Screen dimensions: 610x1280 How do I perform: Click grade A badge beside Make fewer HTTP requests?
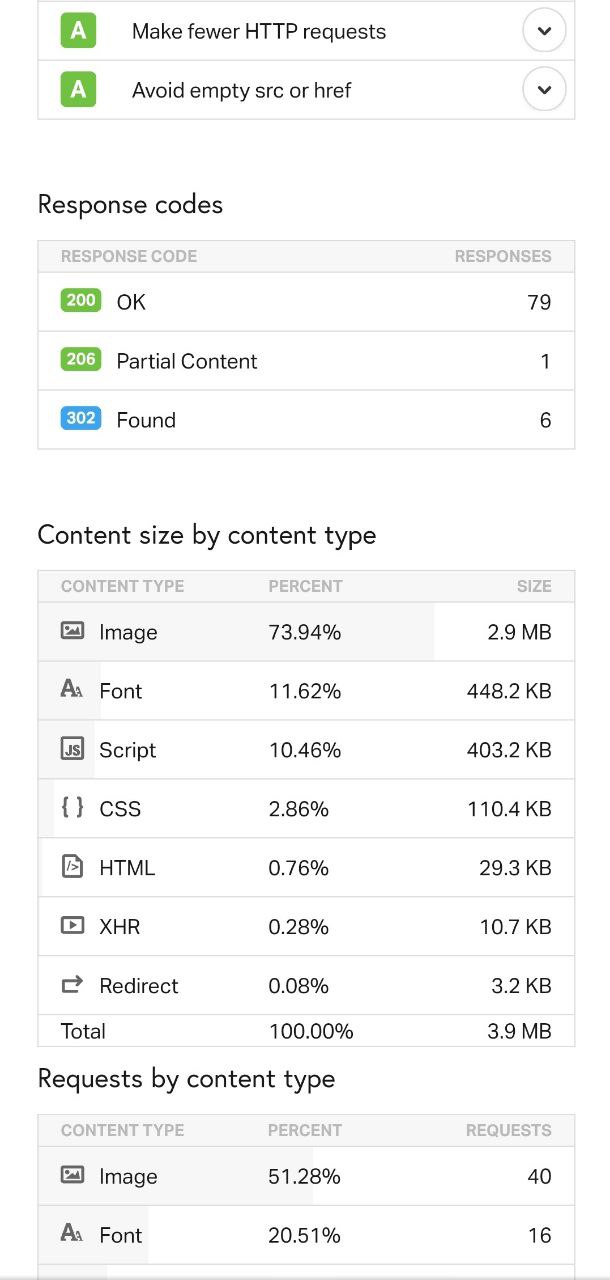78,31
